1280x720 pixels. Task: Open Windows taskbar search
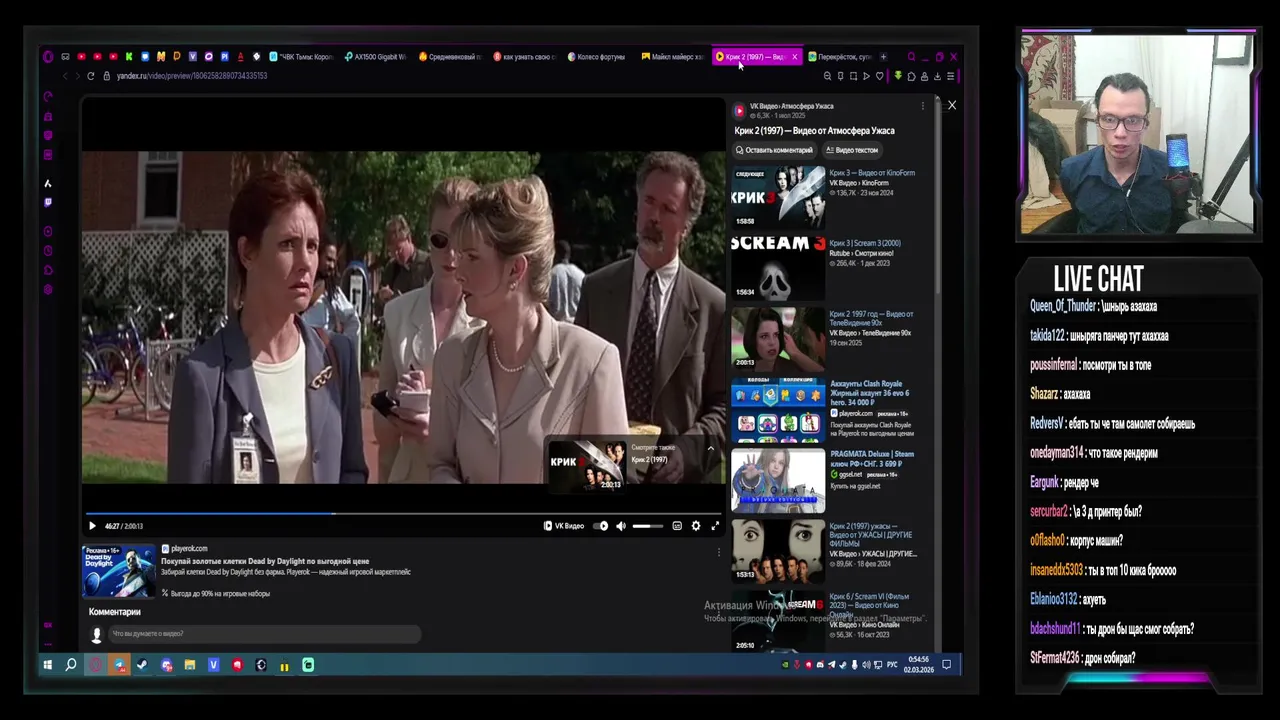[x=71, y=665]
